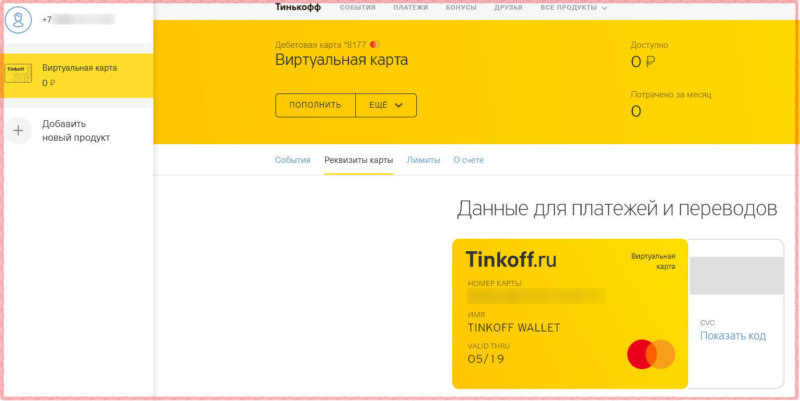
Task: Open the События top menu item
Action: coord(358,8)
